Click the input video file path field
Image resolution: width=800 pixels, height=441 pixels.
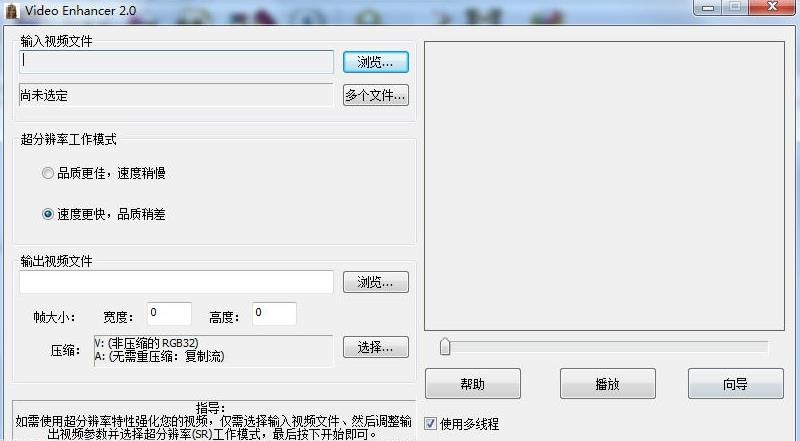click(x=177, y=62)
